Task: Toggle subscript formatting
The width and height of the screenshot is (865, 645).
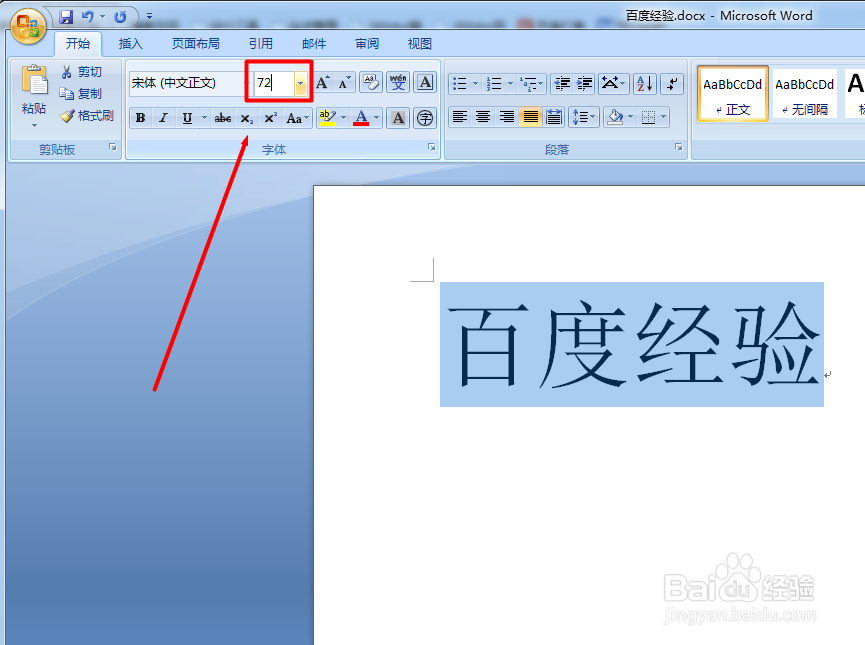Action: click(x=247, y=118)
